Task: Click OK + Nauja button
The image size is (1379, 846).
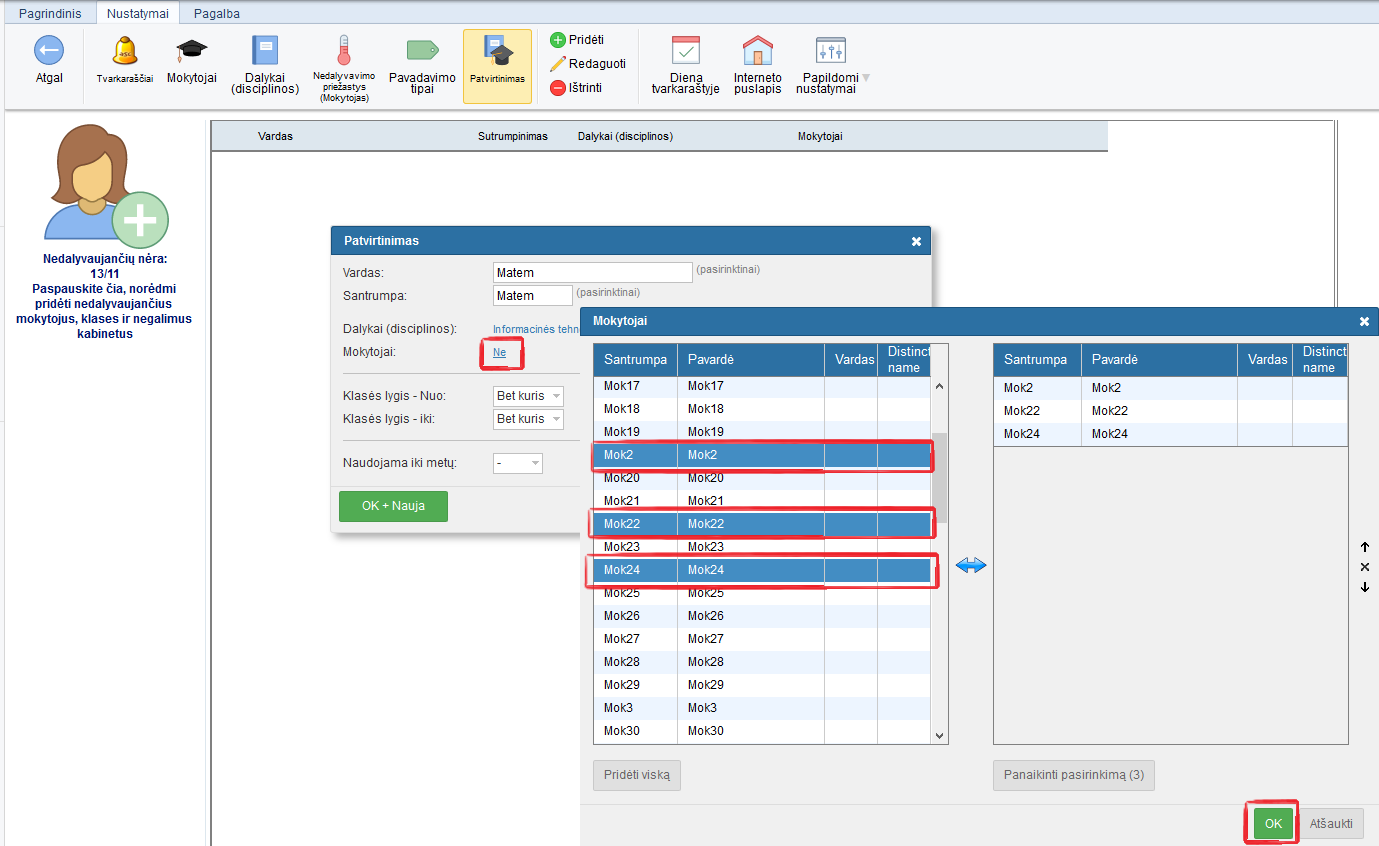Action: pyautogui.click(x=393, y=506)
